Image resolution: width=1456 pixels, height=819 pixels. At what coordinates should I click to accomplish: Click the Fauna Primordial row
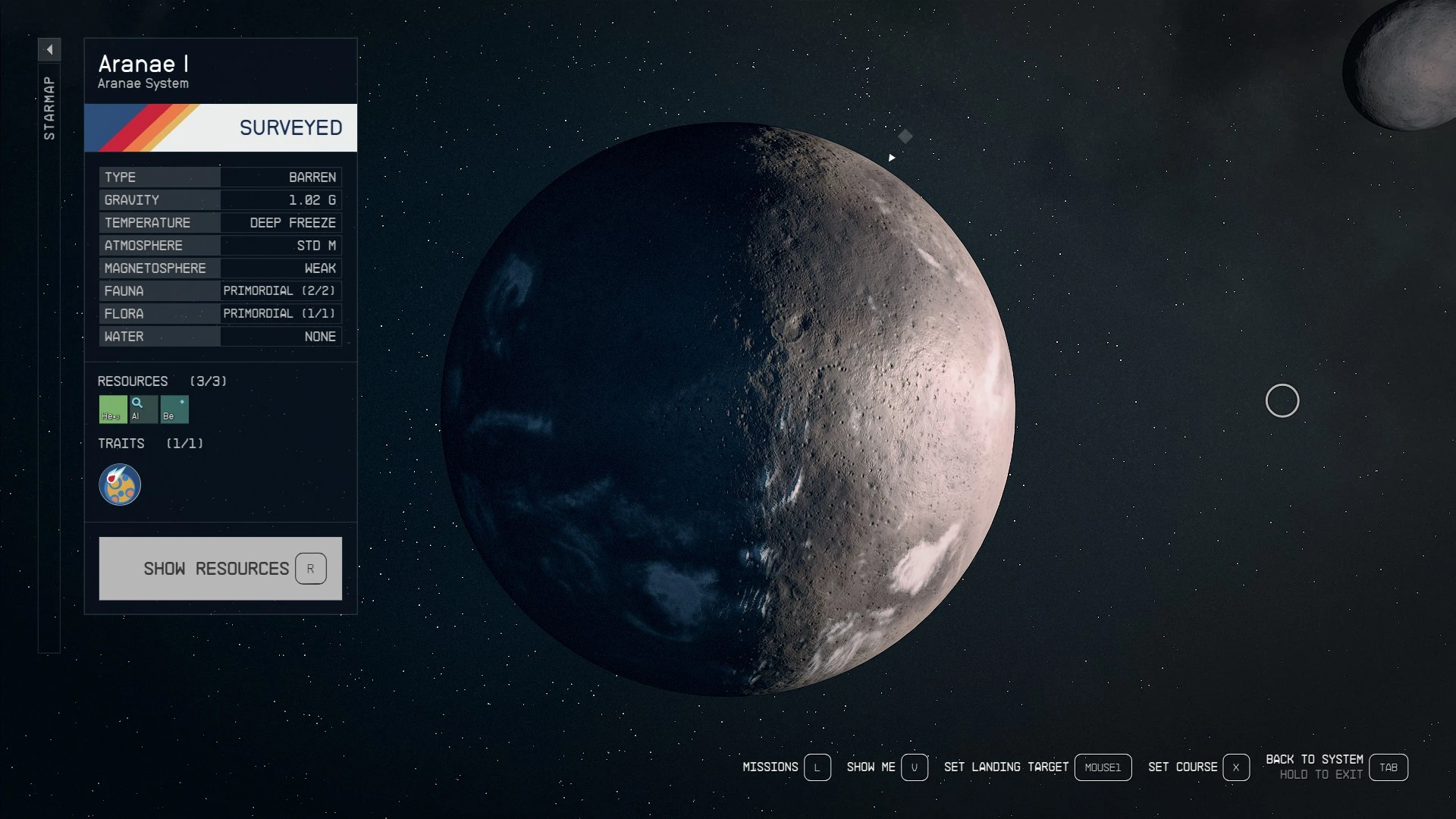pos(220,291)
